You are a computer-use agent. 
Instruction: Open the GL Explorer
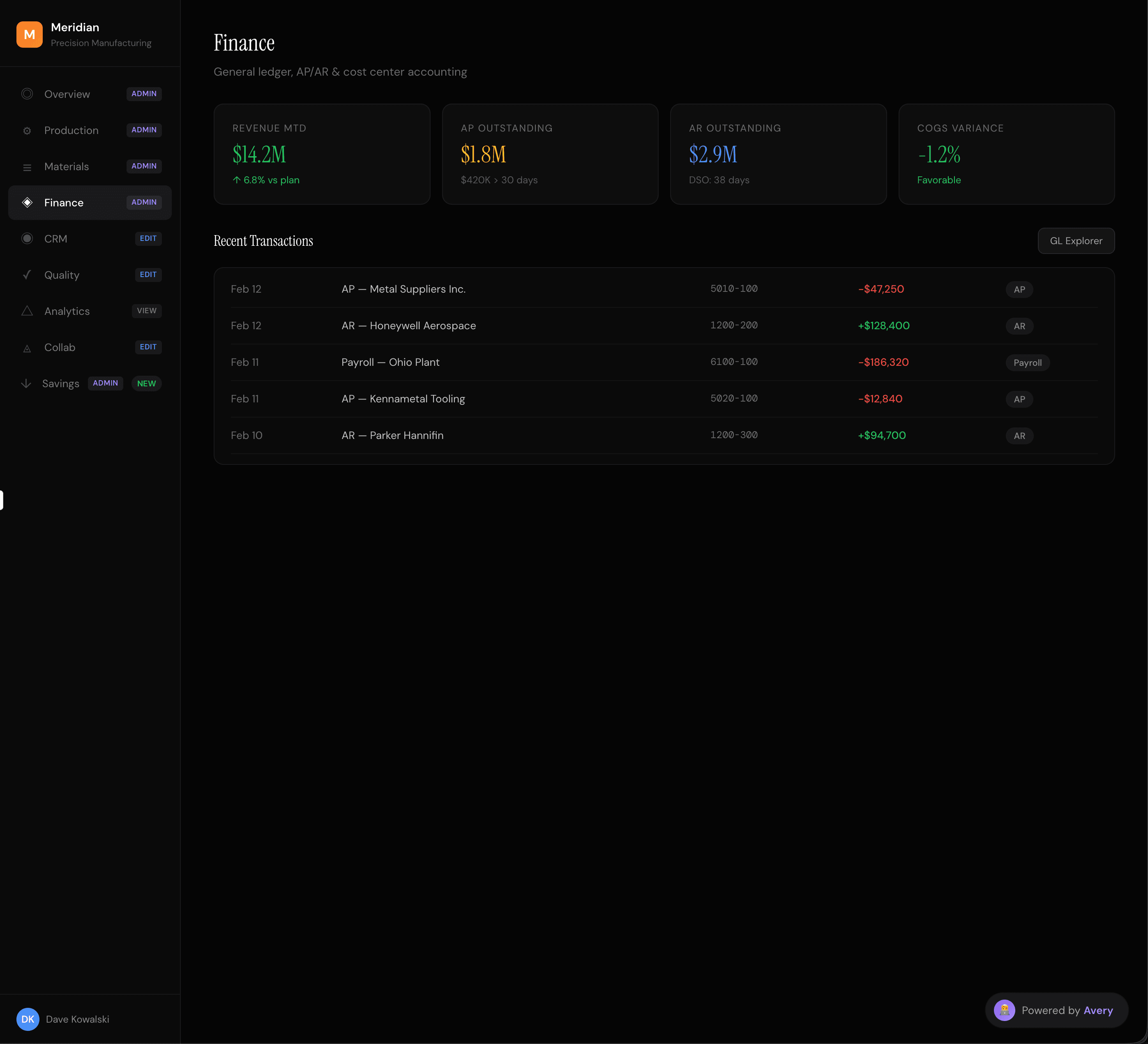click(1076, 241)
